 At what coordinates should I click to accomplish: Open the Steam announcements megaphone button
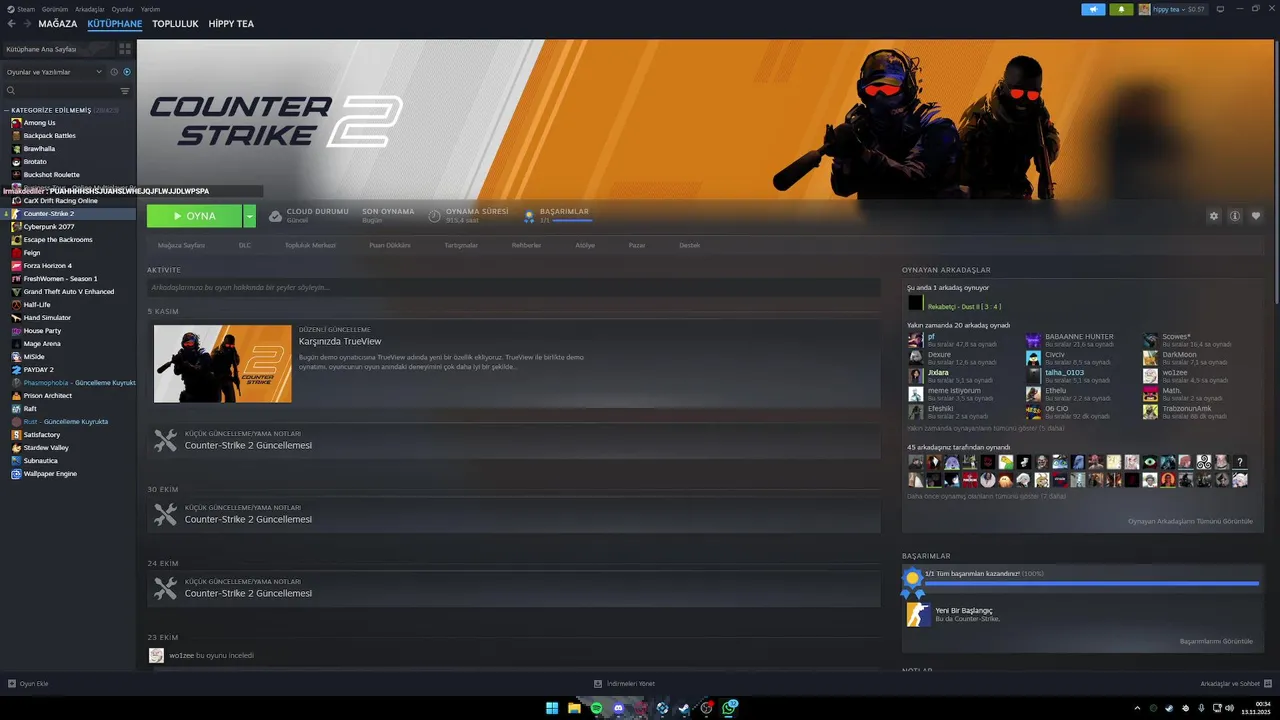pyautogui.click(x=1093, y=9)
